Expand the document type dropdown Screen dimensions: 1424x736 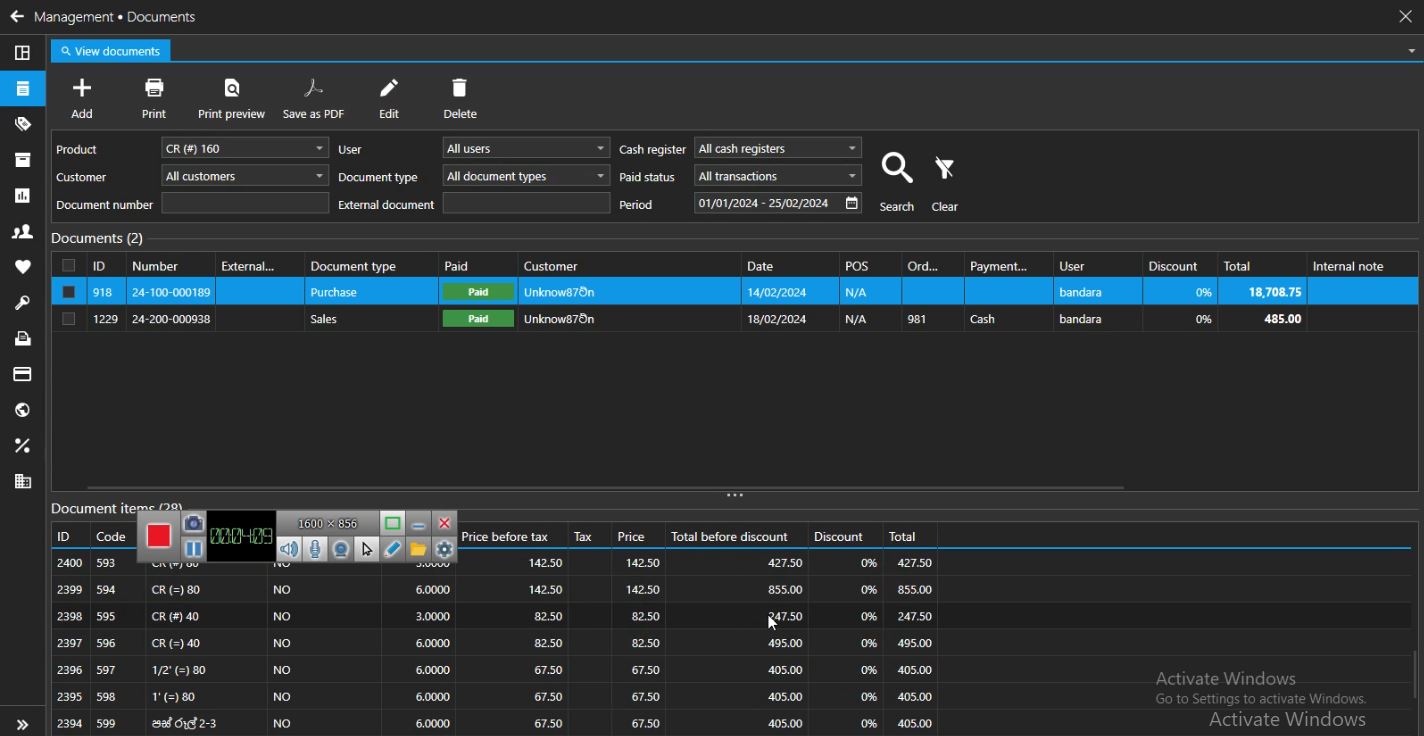[526, 177]
